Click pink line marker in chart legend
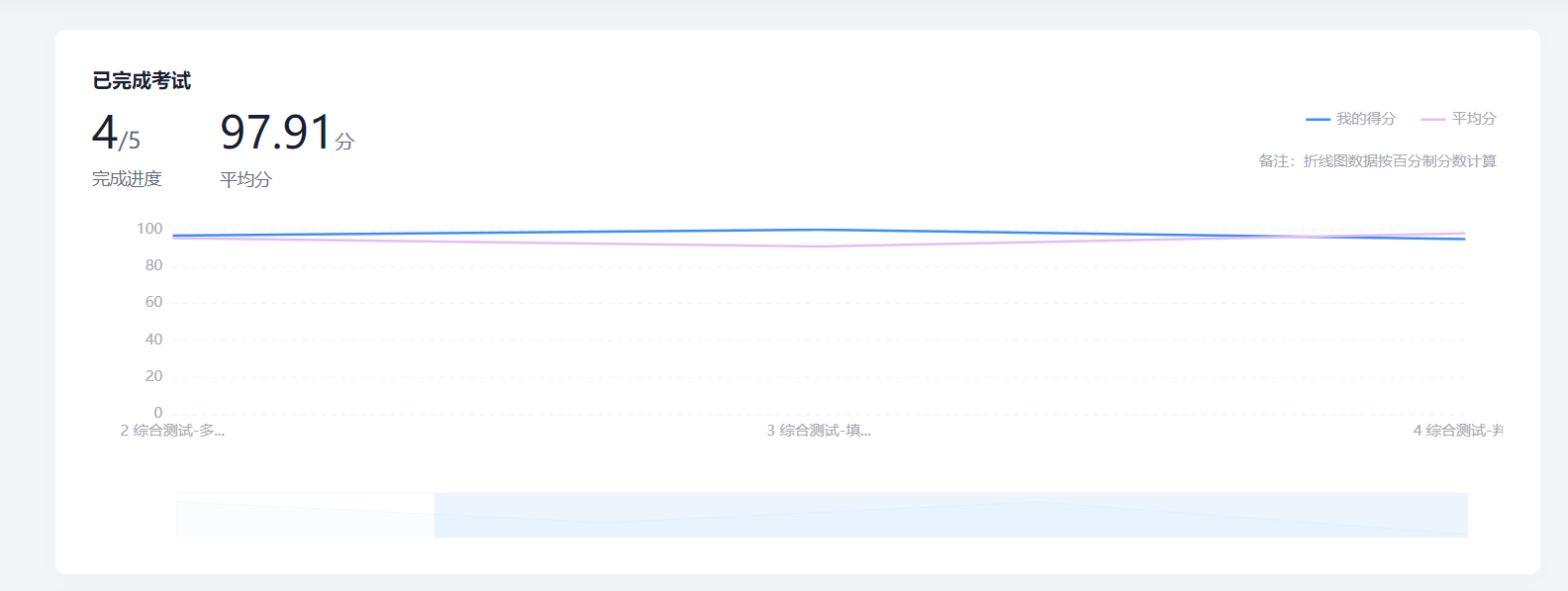This screenshot has height=591, width=1568. pyautogui.click(x=1432, y=119)
